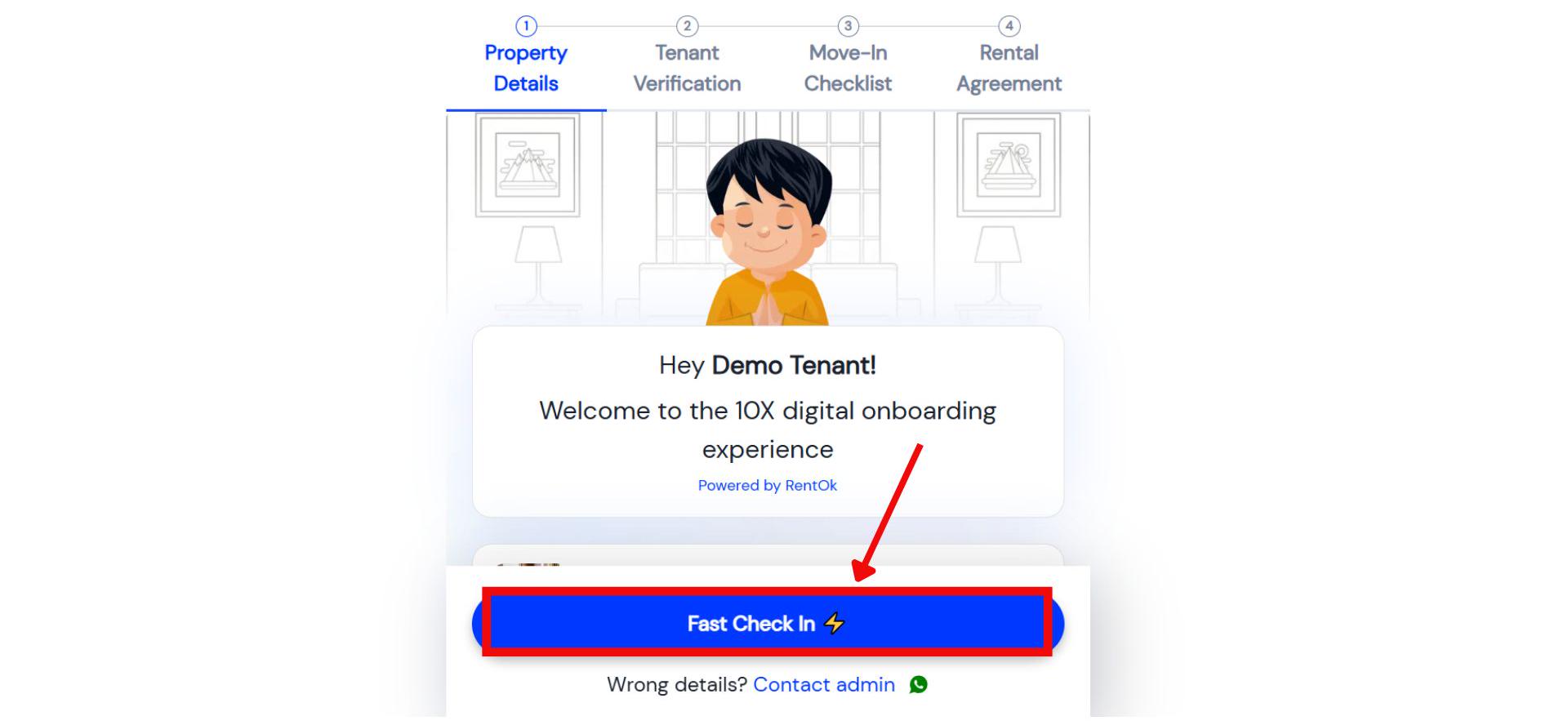This screenshot has width=1568, height=725.
Task: Click the step 4 circle icon
Action: click(1009, 26)
